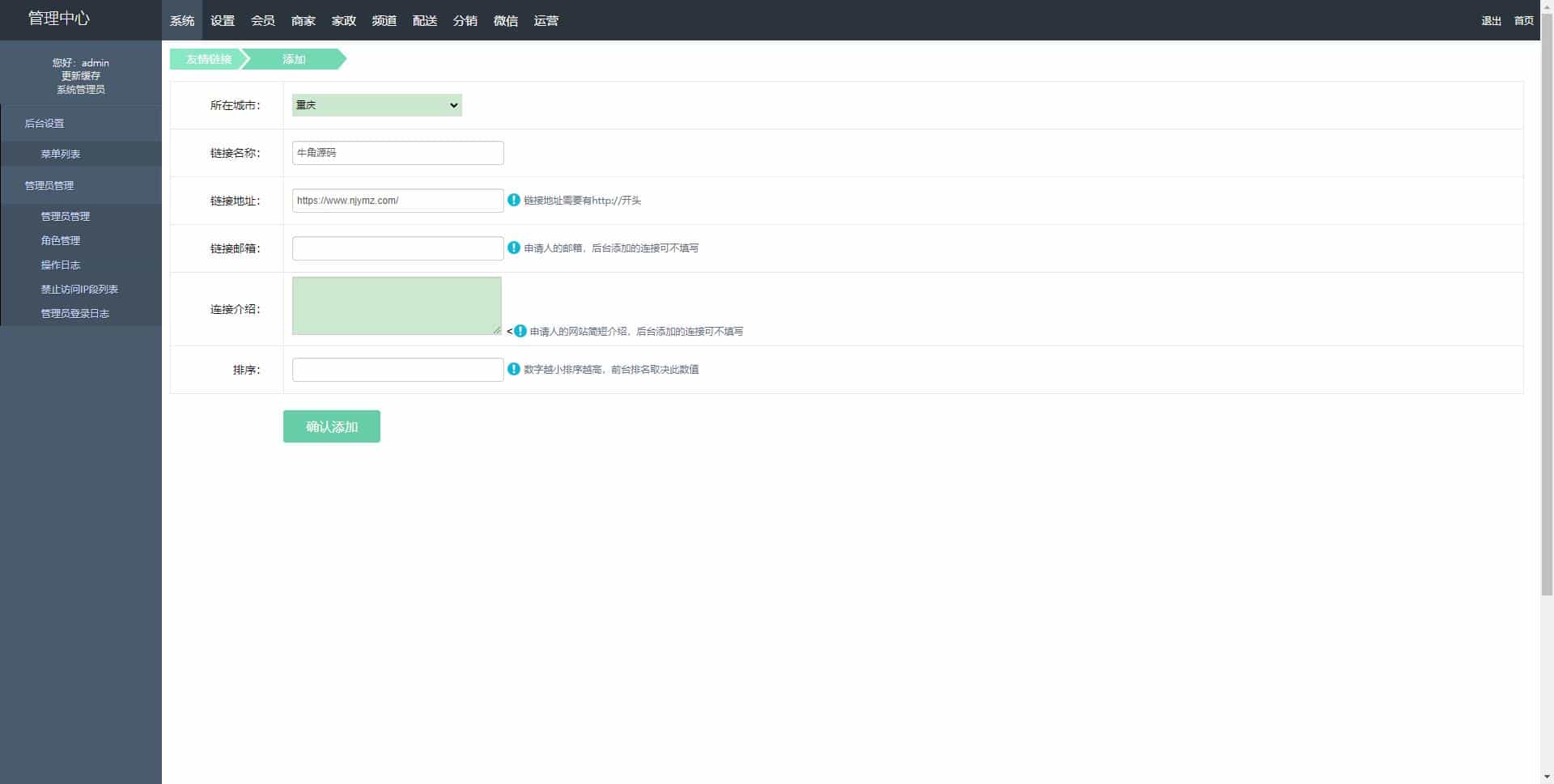Click the 更新缓存 link in sidebar
This screenshot has width=1554, height=784.
click(81, 76)
